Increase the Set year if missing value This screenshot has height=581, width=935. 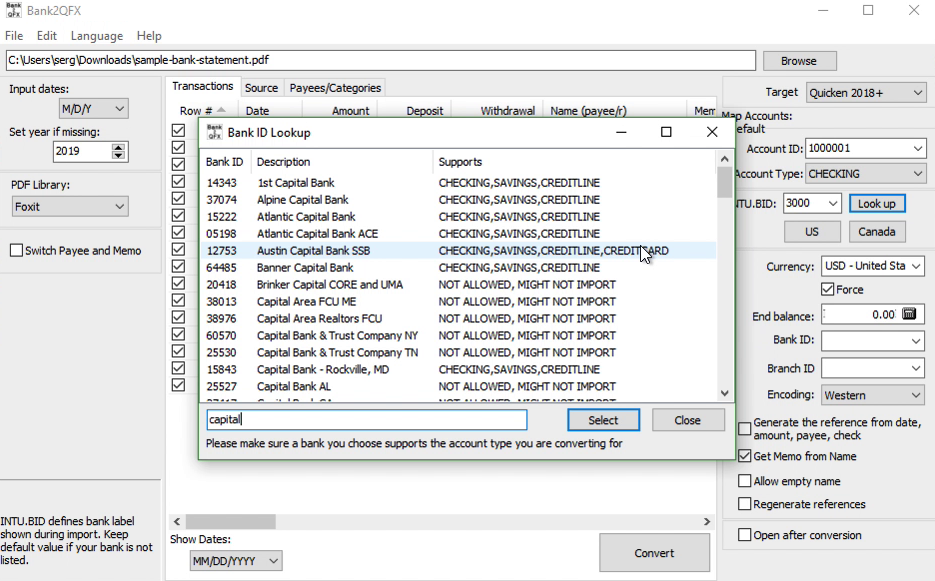[x=118, y=147]
